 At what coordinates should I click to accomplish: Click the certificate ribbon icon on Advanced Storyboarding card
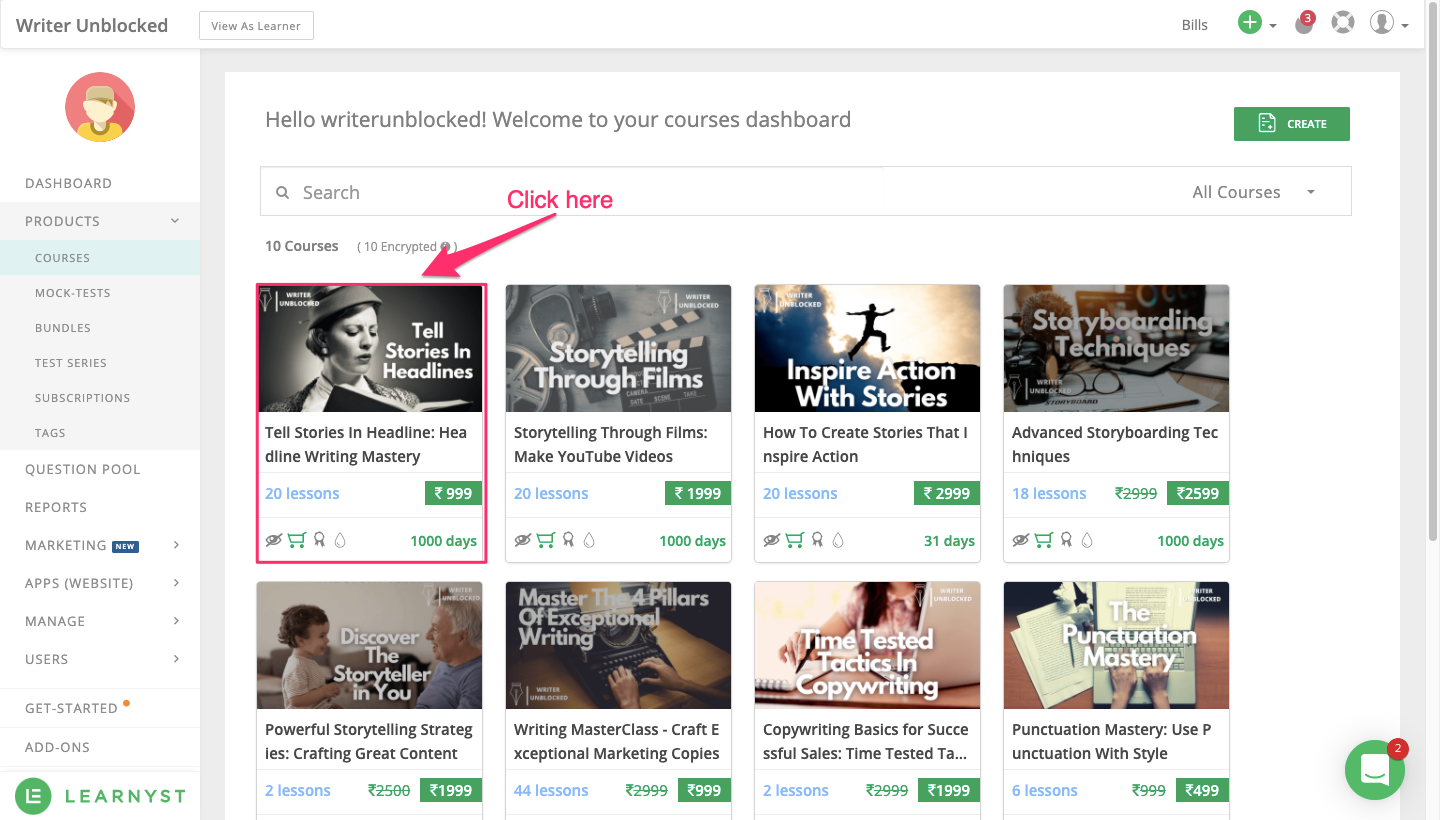click(1066, 540)
